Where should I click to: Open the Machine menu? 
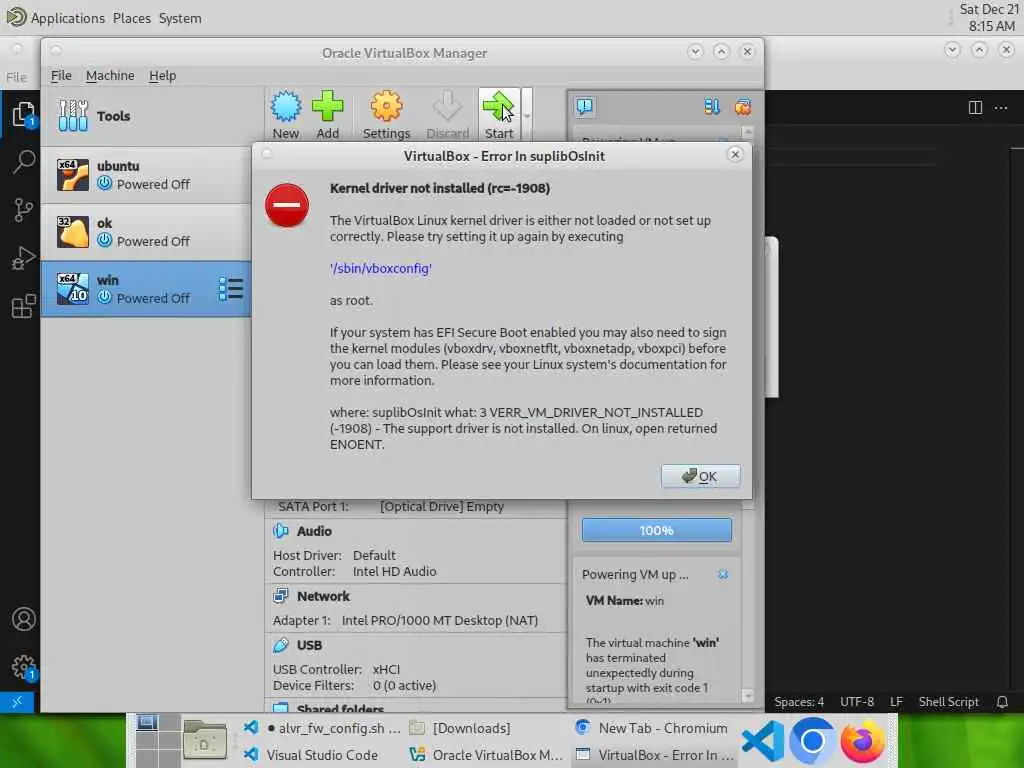pyautogui.click(x=110, y=76)
